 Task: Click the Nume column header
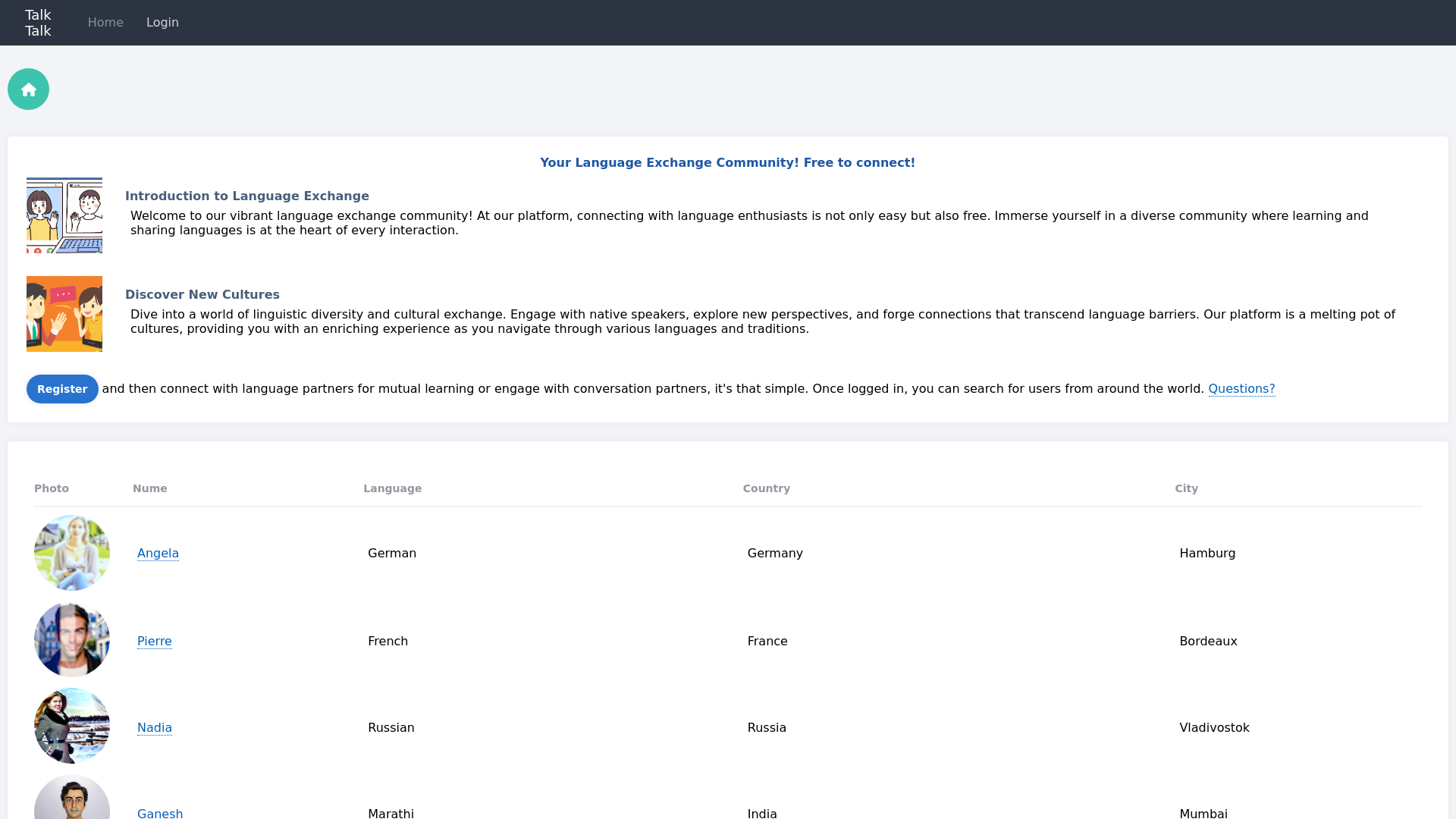[x=150, y=488]
